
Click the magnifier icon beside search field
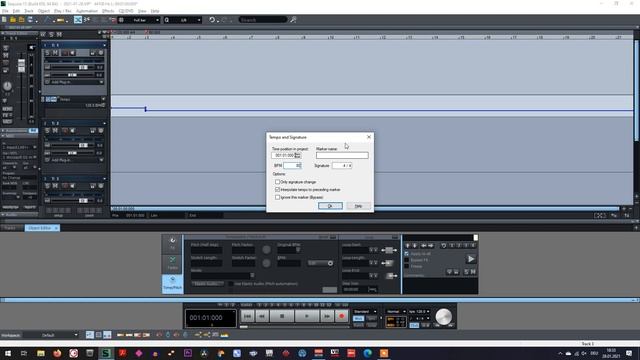click(x=293, y=20)
